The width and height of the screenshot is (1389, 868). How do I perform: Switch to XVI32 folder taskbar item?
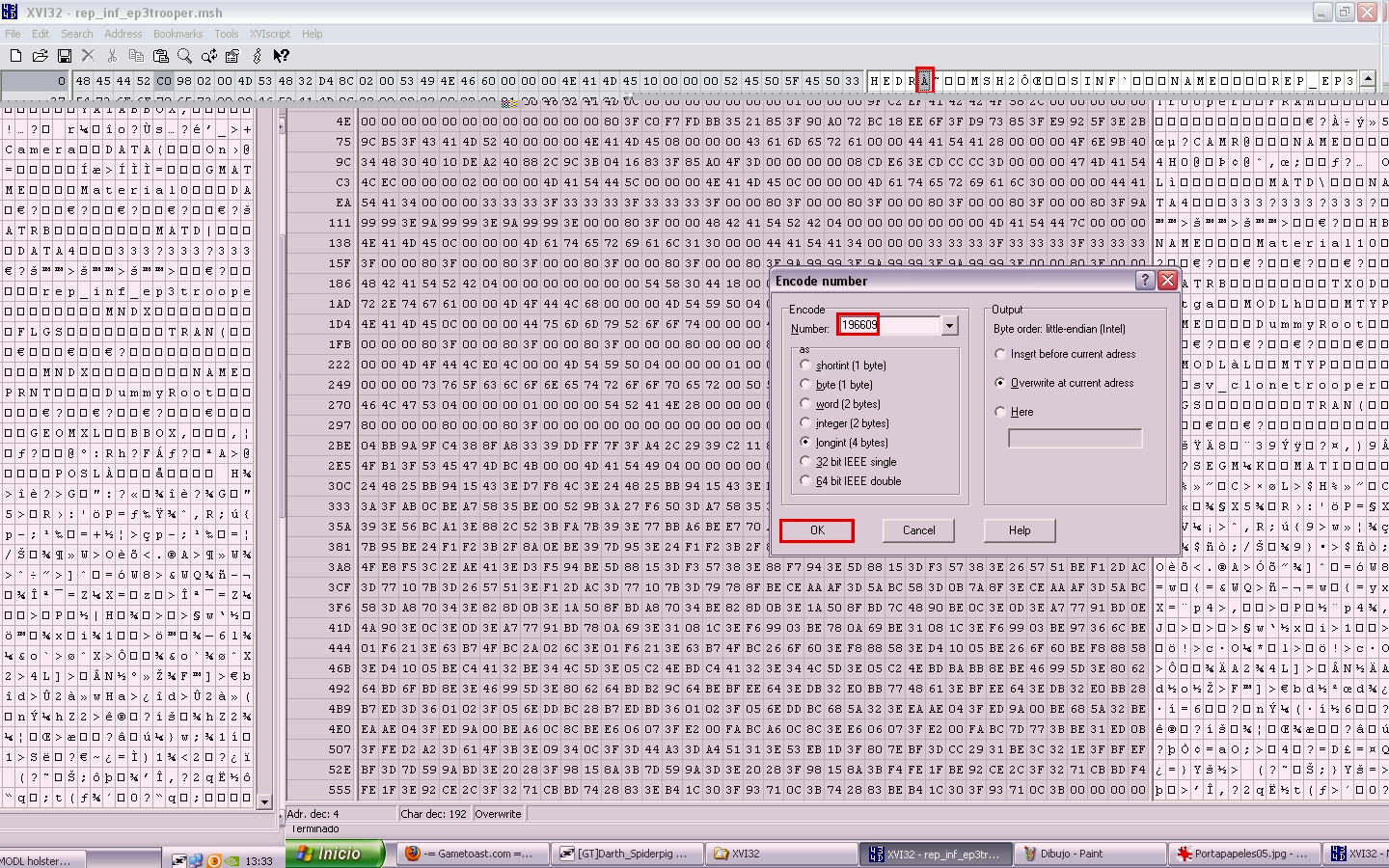point(781,854)
